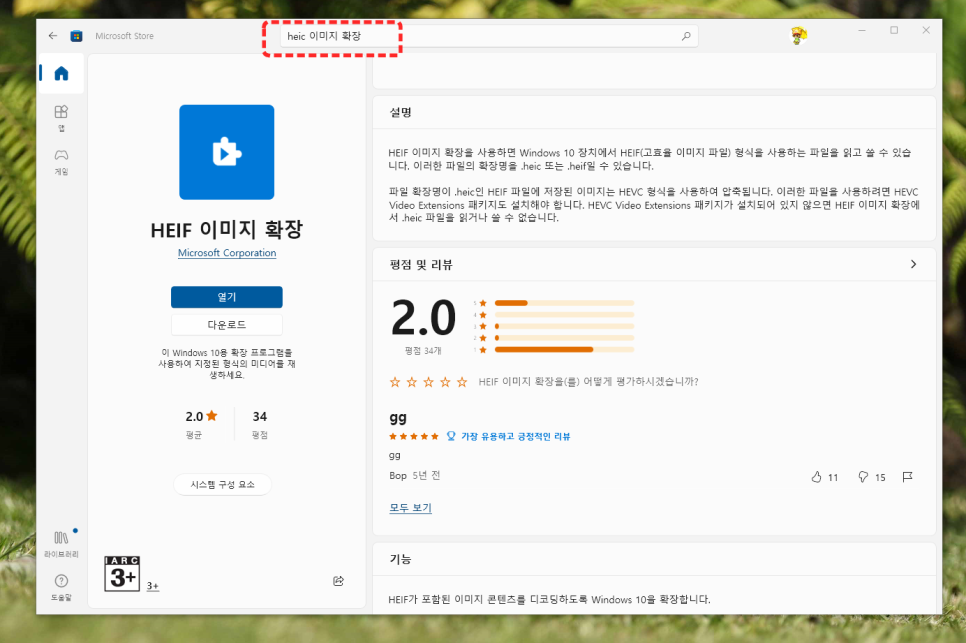The width and height of the screenshot is (966, 643).
Task: Open the 시스템 구성 요소 button
Action: coord(222,485)
